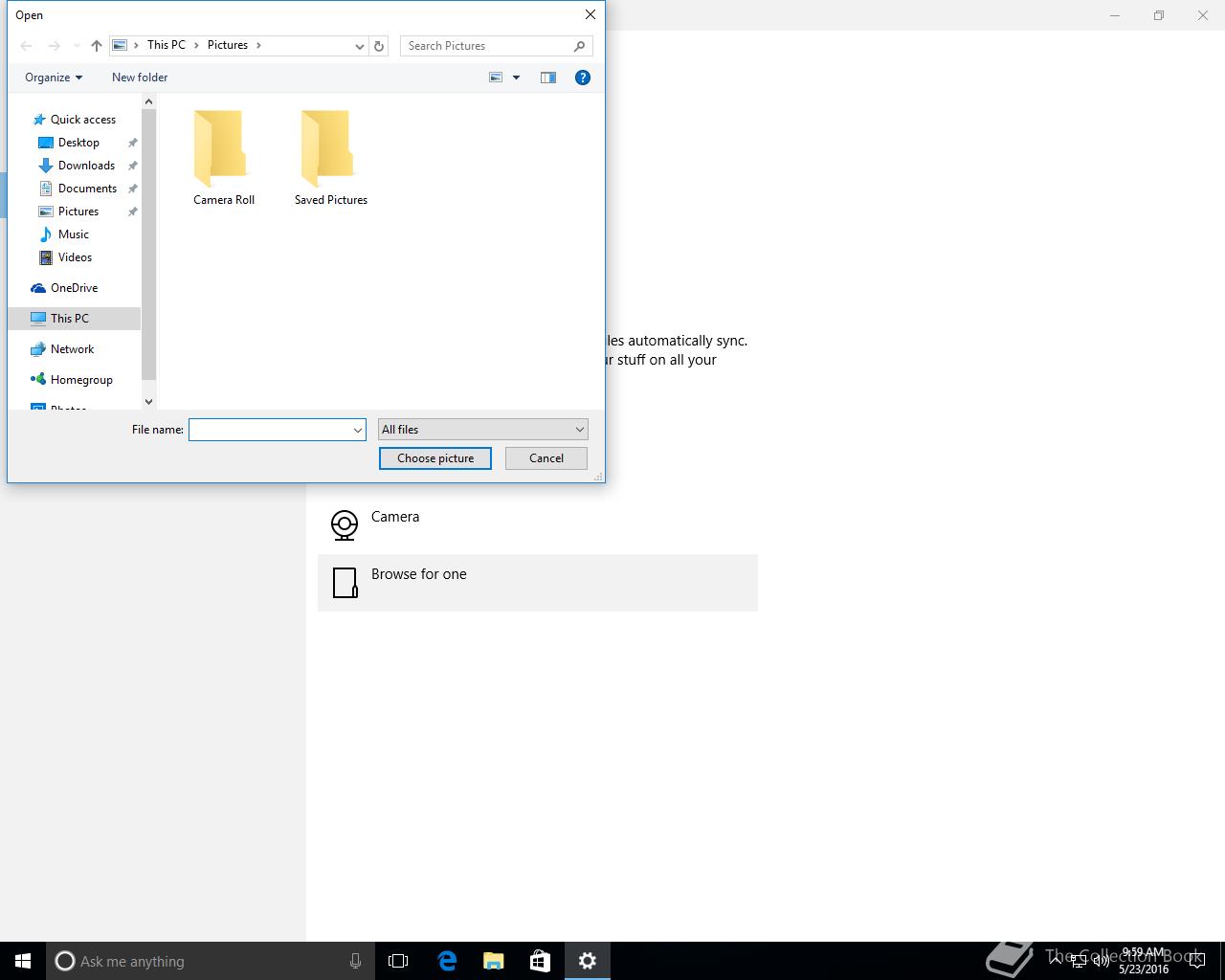Expand the chevron after Pictures breadcrumb

258,45
